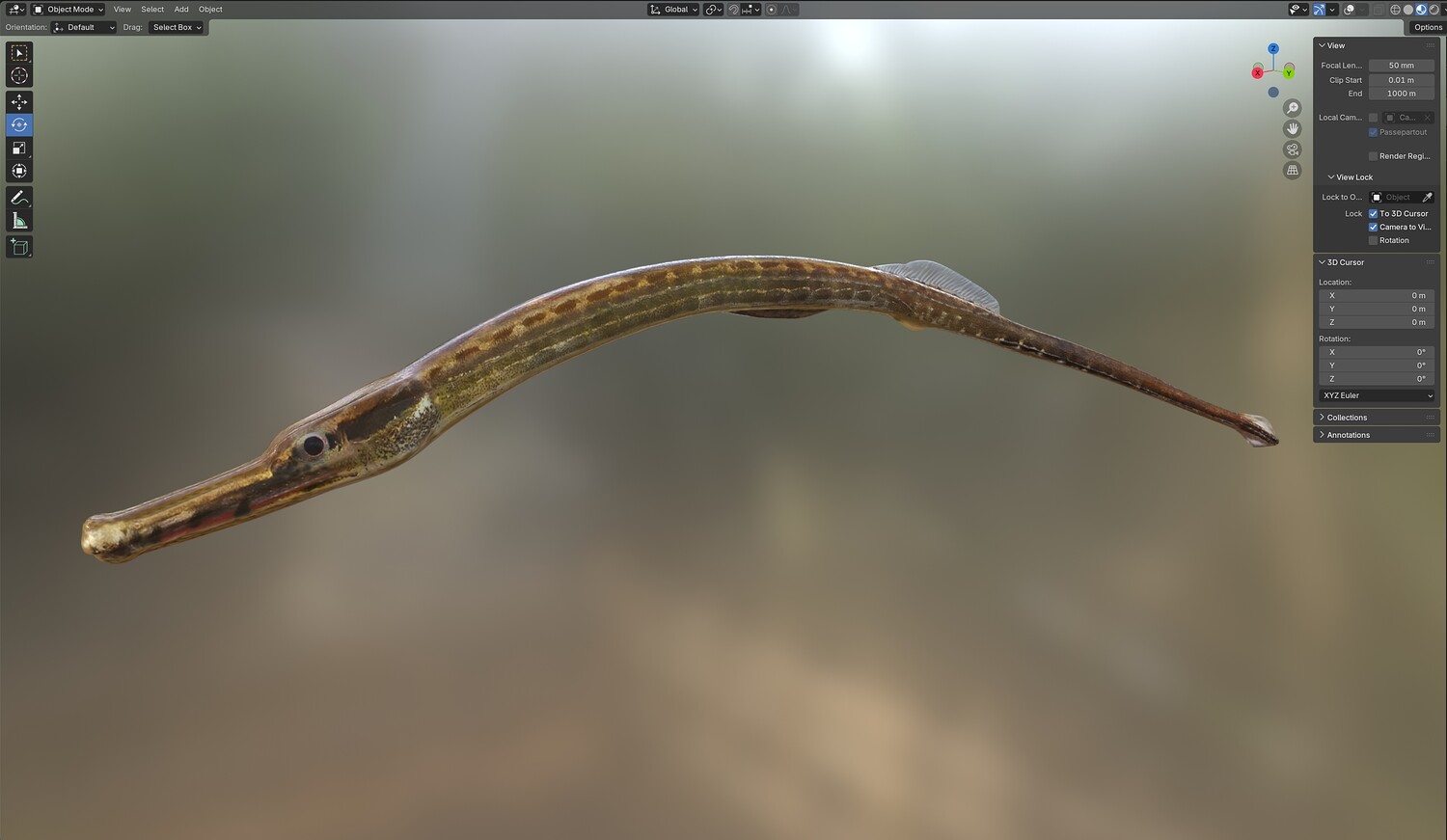Activate the 3D Cursor tool
This screenshot has height=840, width=1447.
[19, 76]
